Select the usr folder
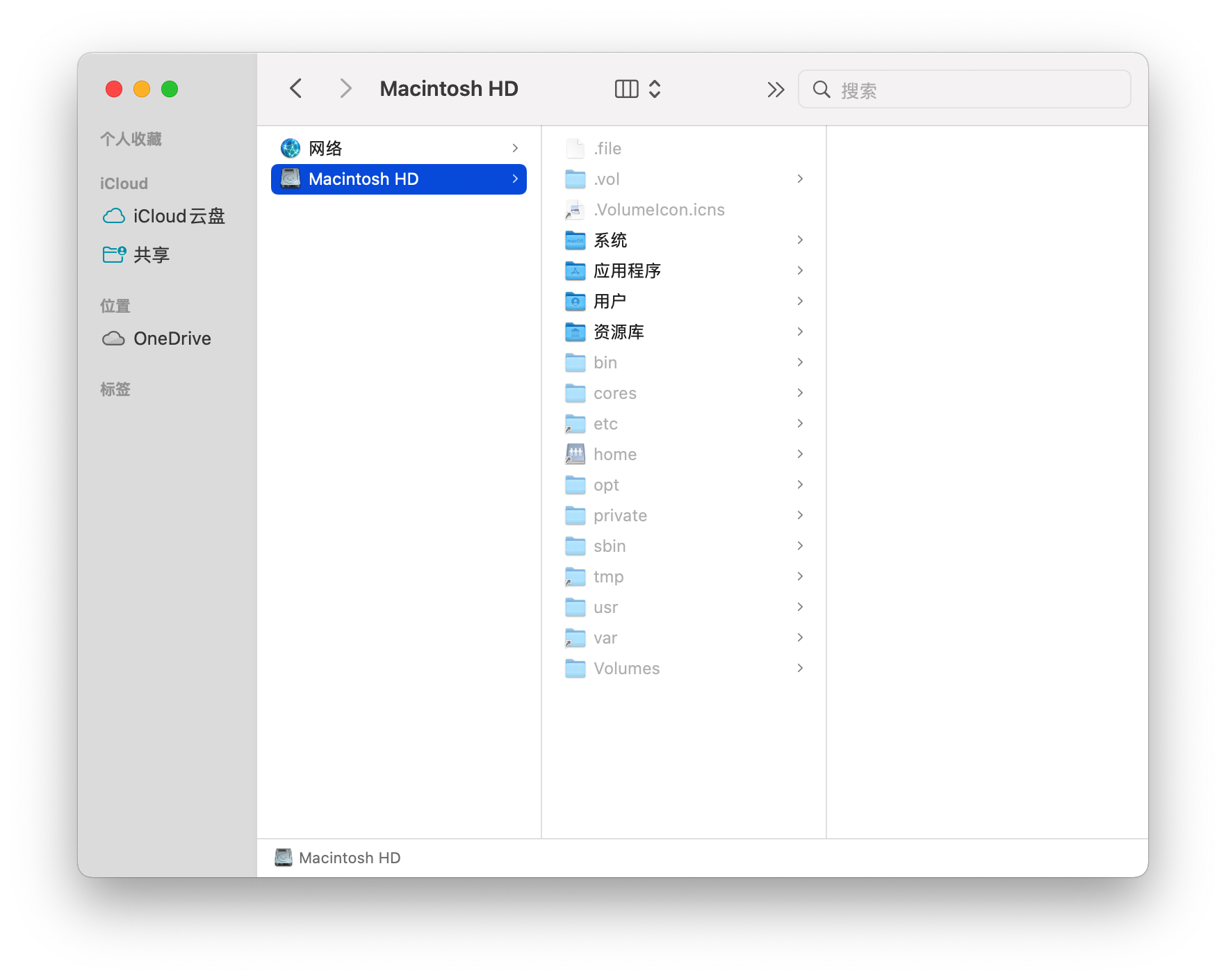Screen dimensions: 1226x980 pos(684,607)
